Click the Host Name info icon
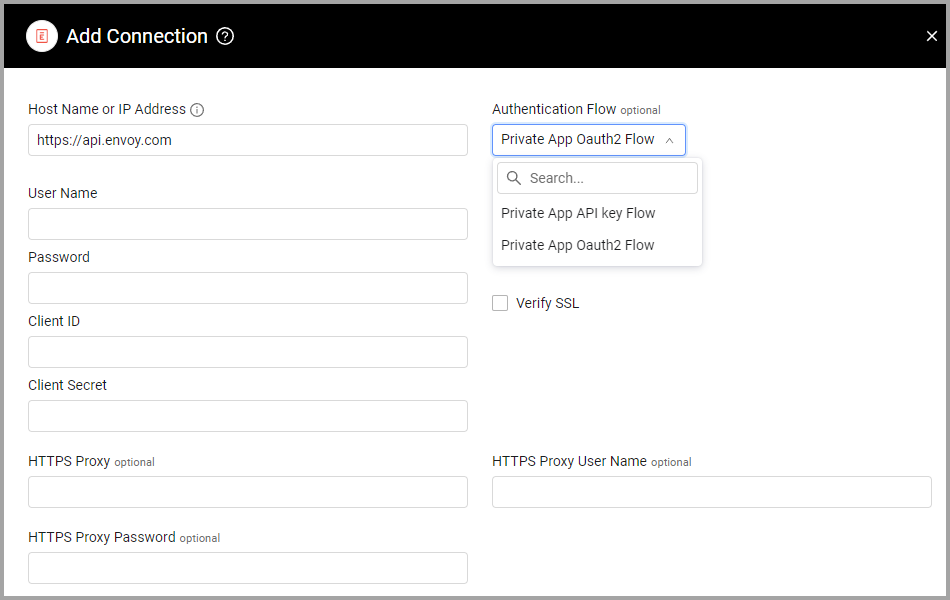This screenshot has width=950, height=600. tap(197, 110)
